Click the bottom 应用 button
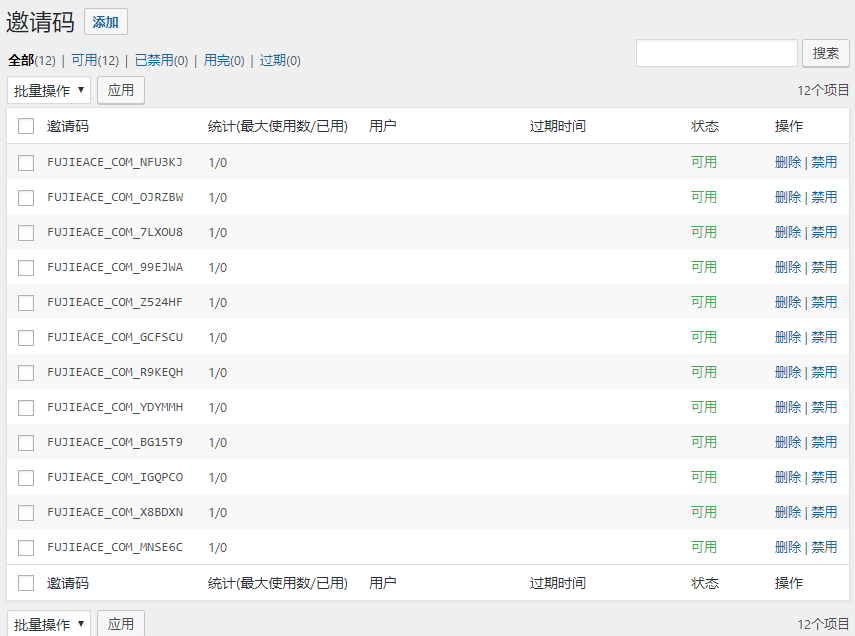855x636 pixels. [121, 624]
